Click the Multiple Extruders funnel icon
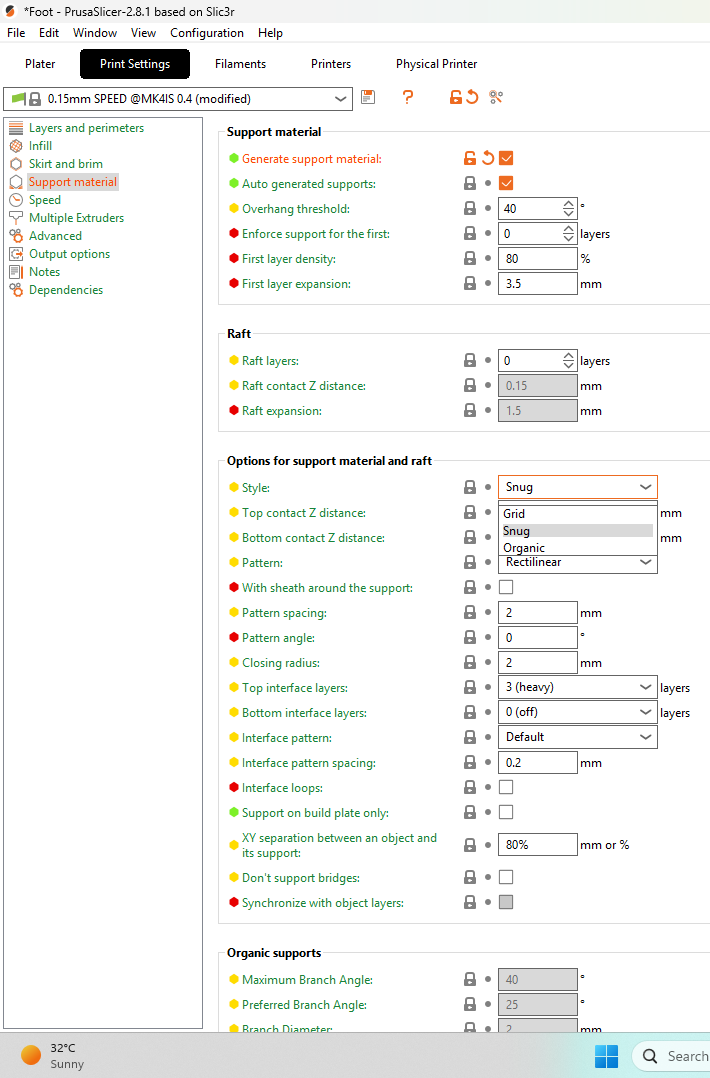Viewport: 710px width, 1078px height. pyautogui.click(x=16, y=218)
